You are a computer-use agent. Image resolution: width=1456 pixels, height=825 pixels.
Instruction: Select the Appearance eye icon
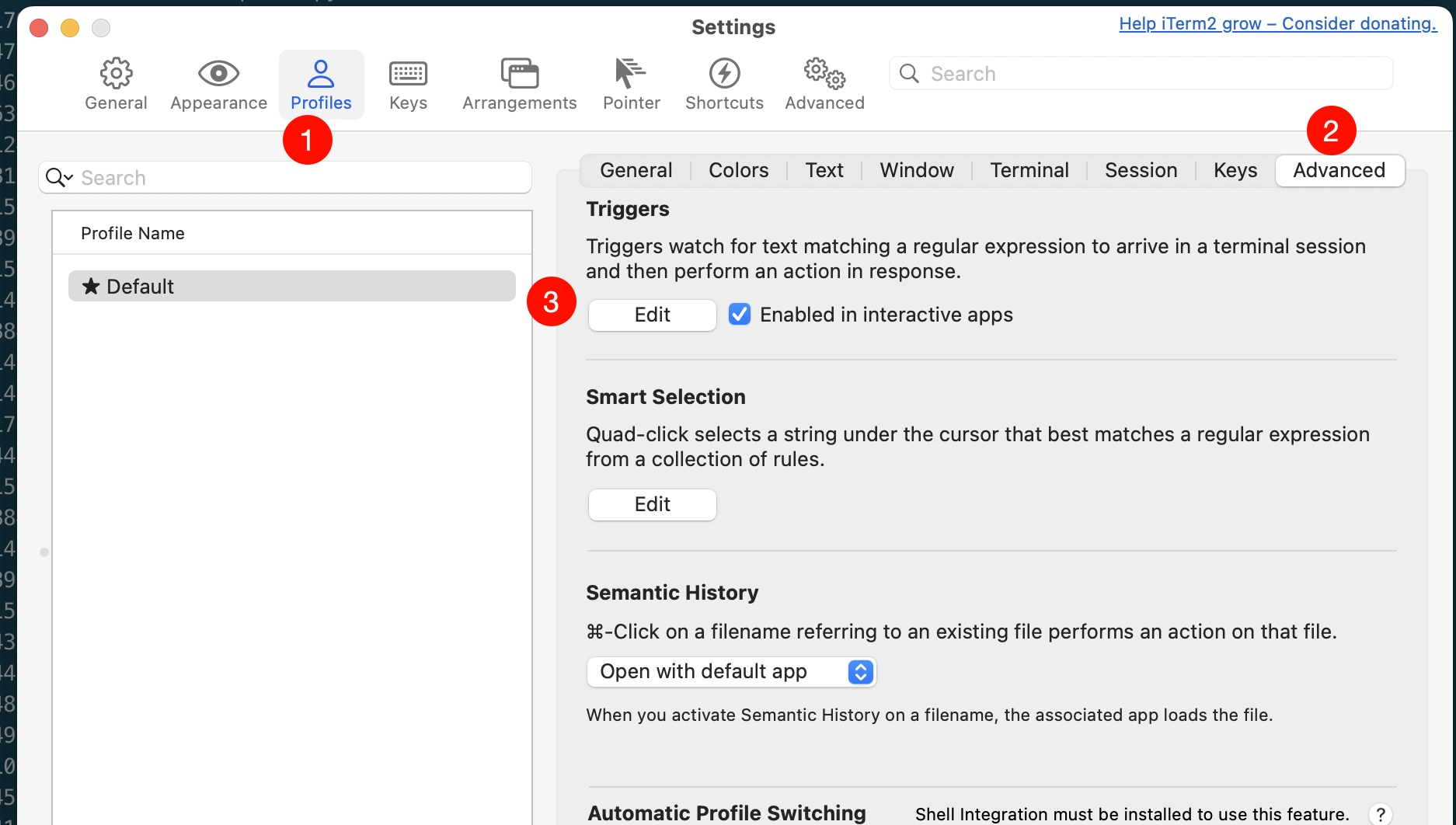(218, 73)
